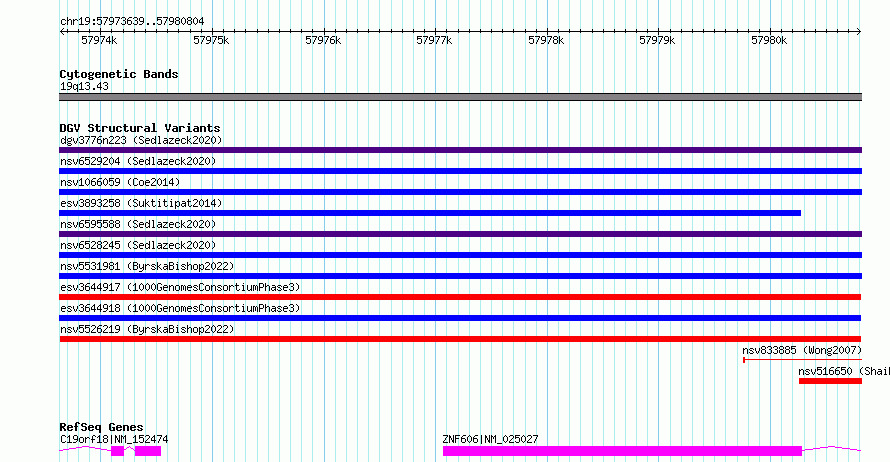Open the nsv516650 variant label
890x462 pixels.
(x=843, y=371)
